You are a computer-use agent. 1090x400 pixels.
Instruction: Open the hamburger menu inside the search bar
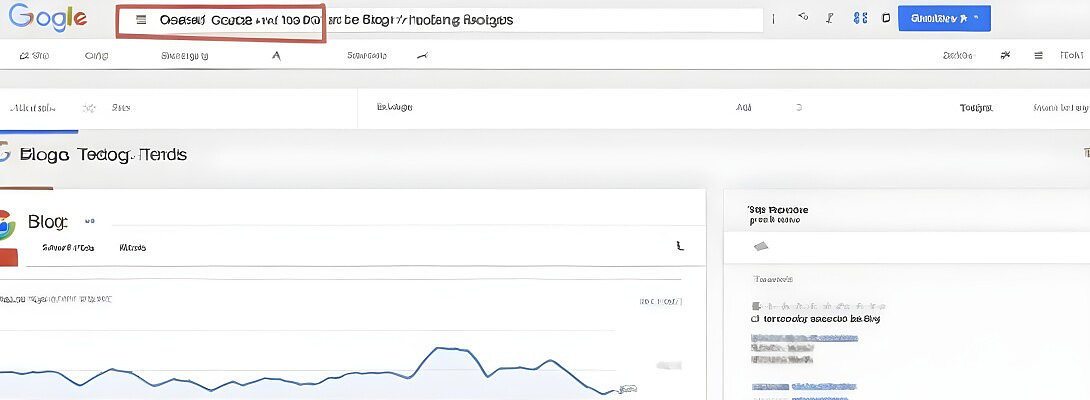coord(141,20)
